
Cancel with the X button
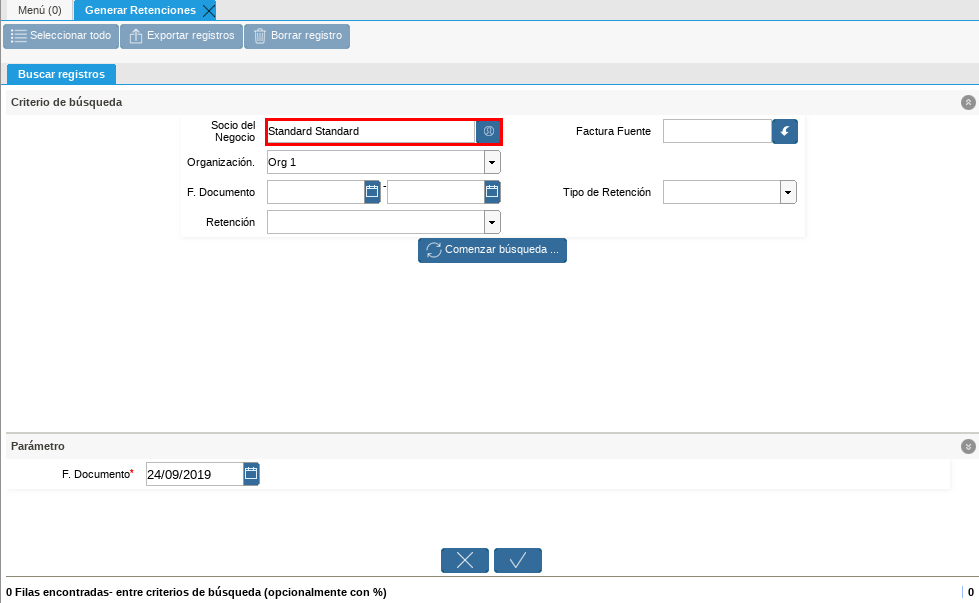point(465,560)
